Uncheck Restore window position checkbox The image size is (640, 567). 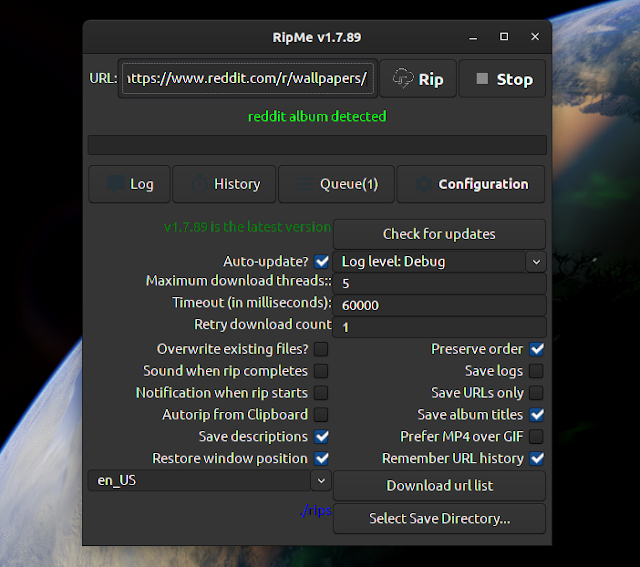click(322, 458)
